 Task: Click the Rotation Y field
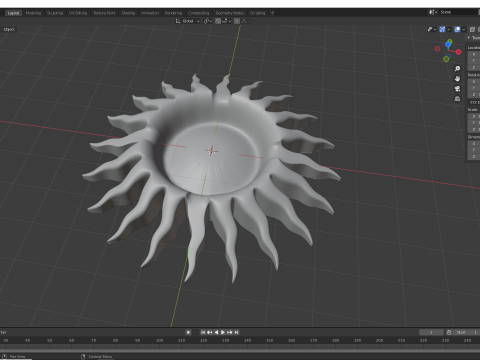click(x=474, y=88)
